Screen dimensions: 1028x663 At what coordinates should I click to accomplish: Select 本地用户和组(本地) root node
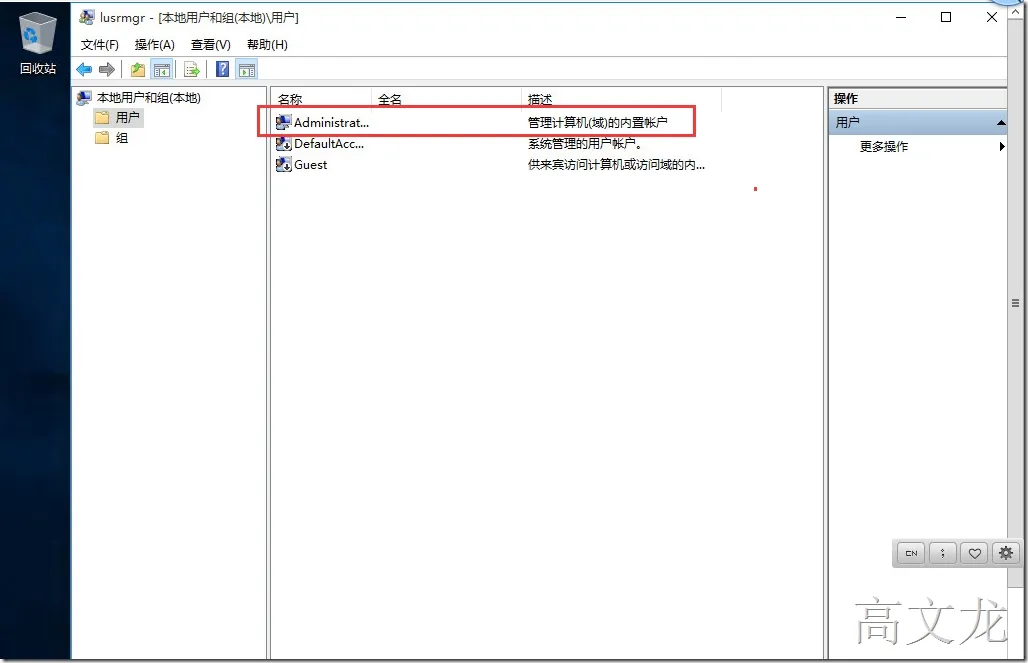149,98
